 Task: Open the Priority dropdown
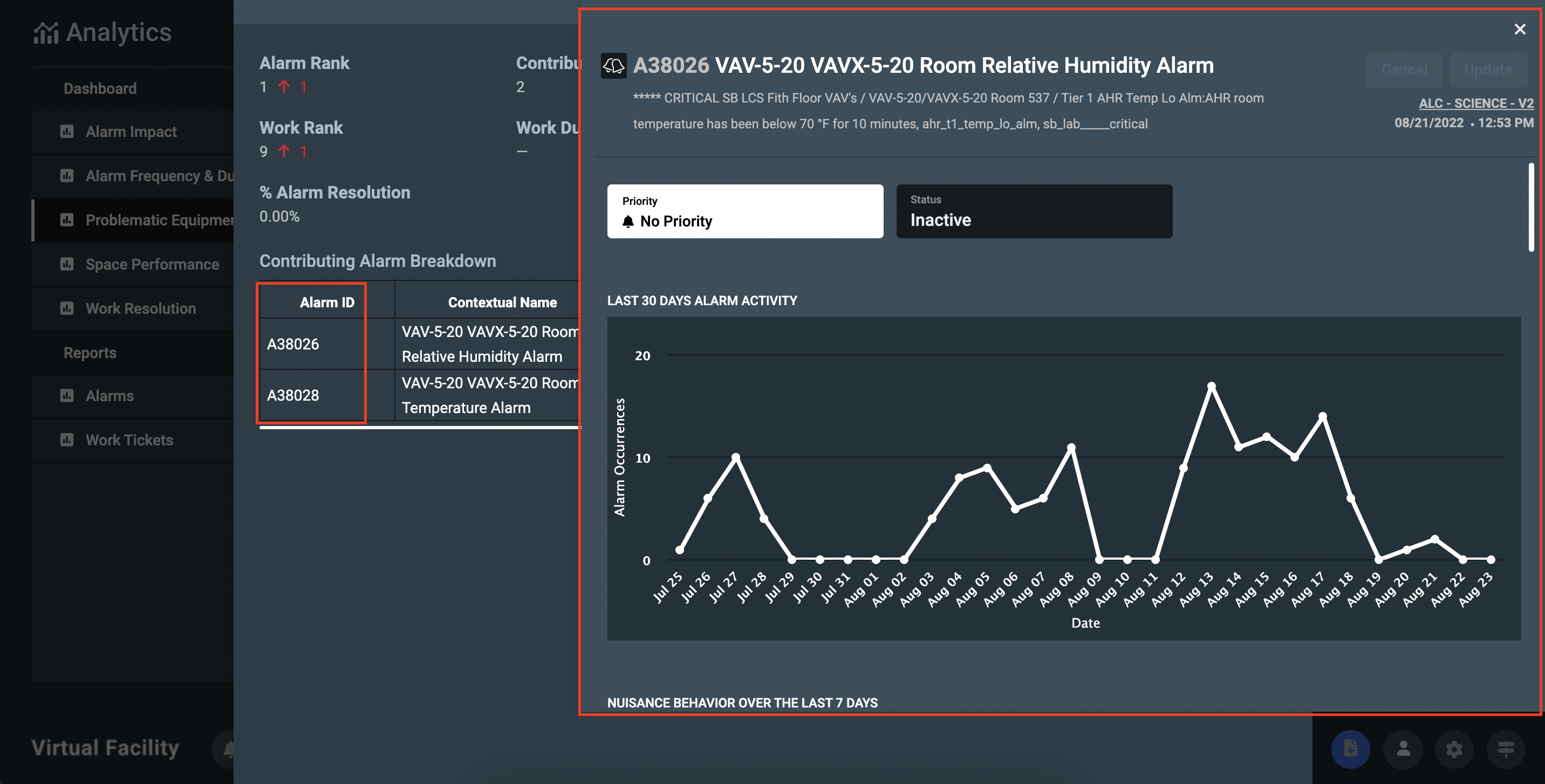point(744,211)
